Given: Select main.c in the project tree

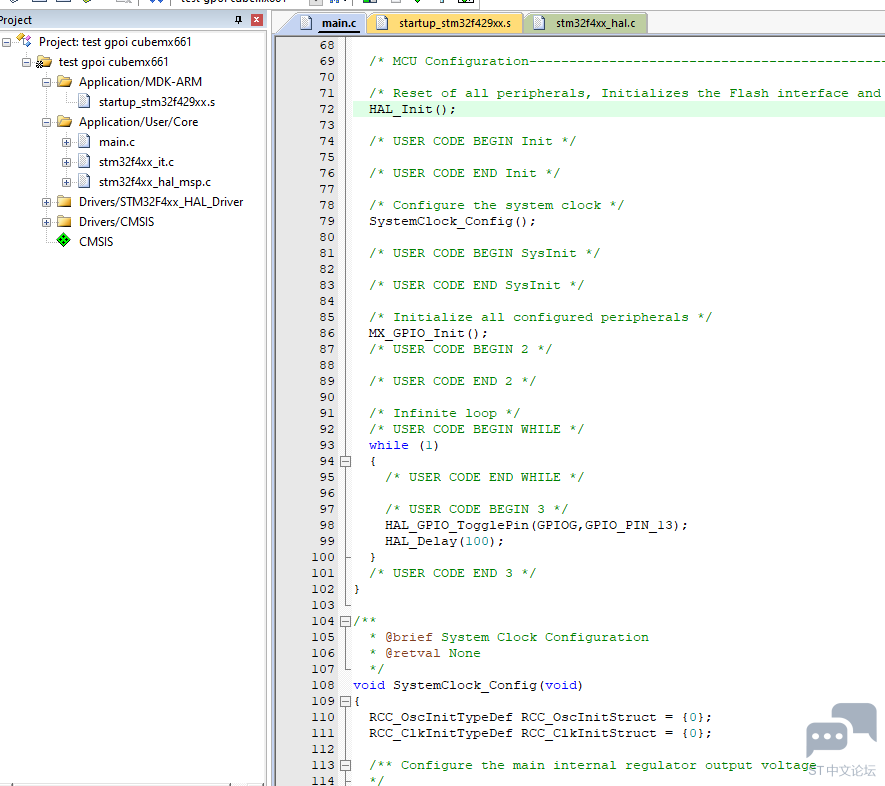Looking at the screenshot, I should point(117,142).
